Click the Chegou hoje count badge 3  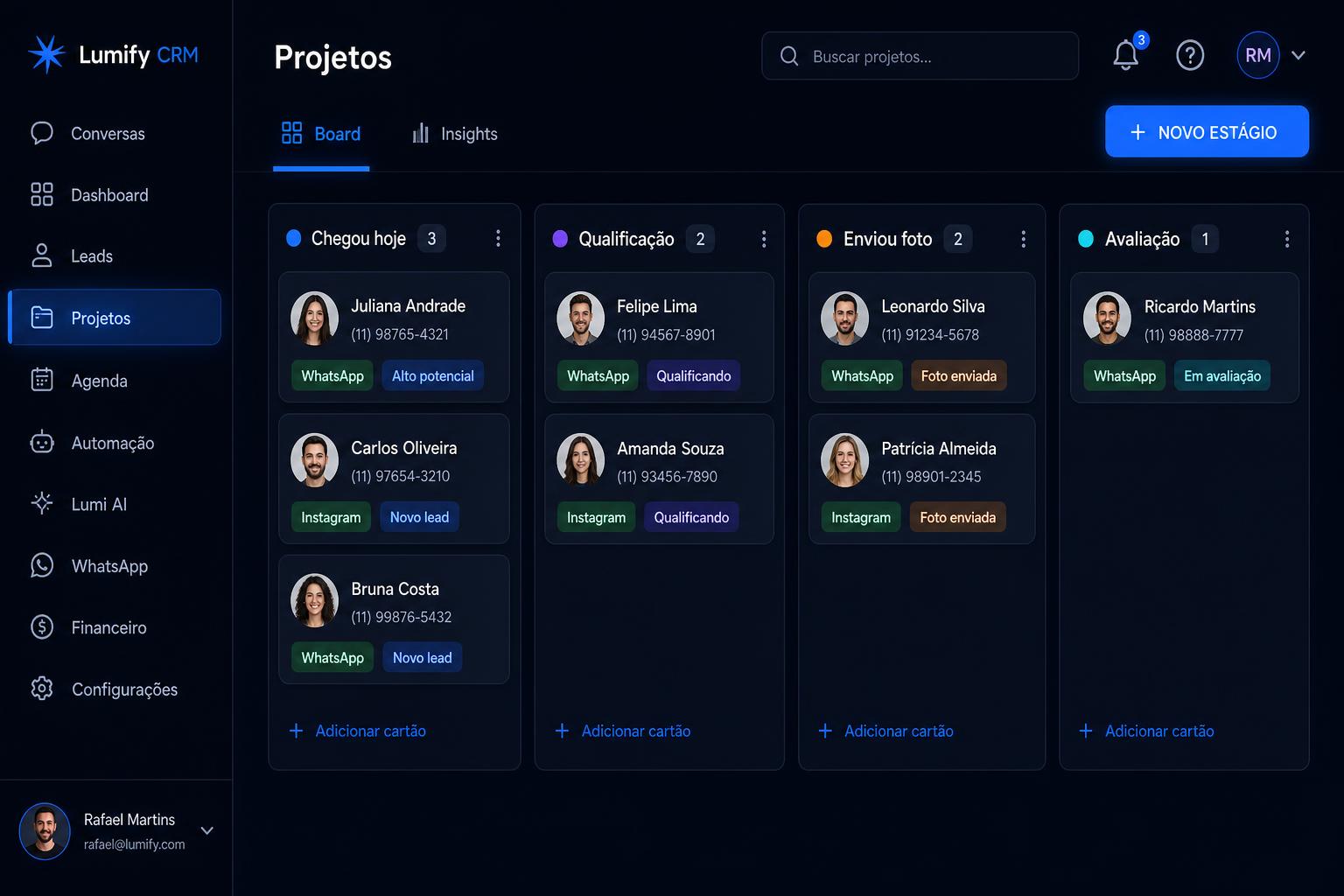coord(431,238)
